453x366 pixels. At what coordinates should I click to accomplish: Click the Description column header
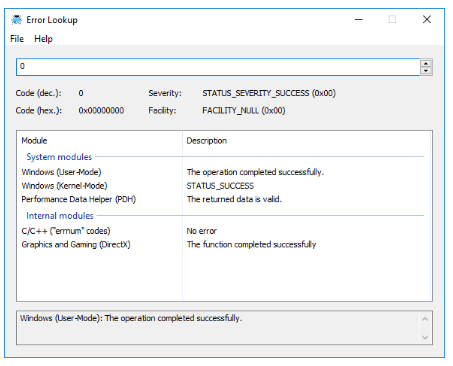tap(307, 141)
